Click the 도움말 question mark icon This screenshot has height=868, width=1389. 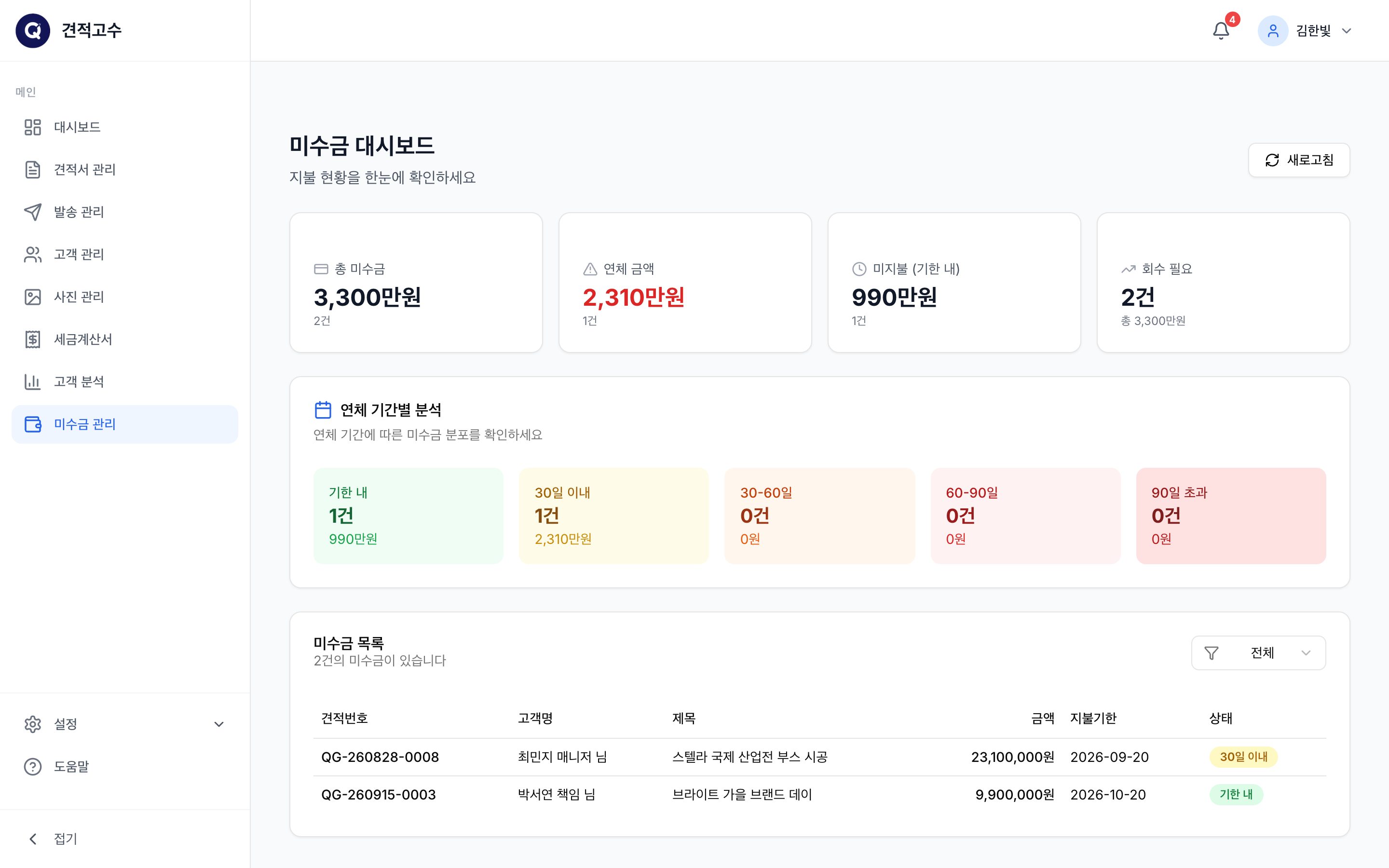33,766
